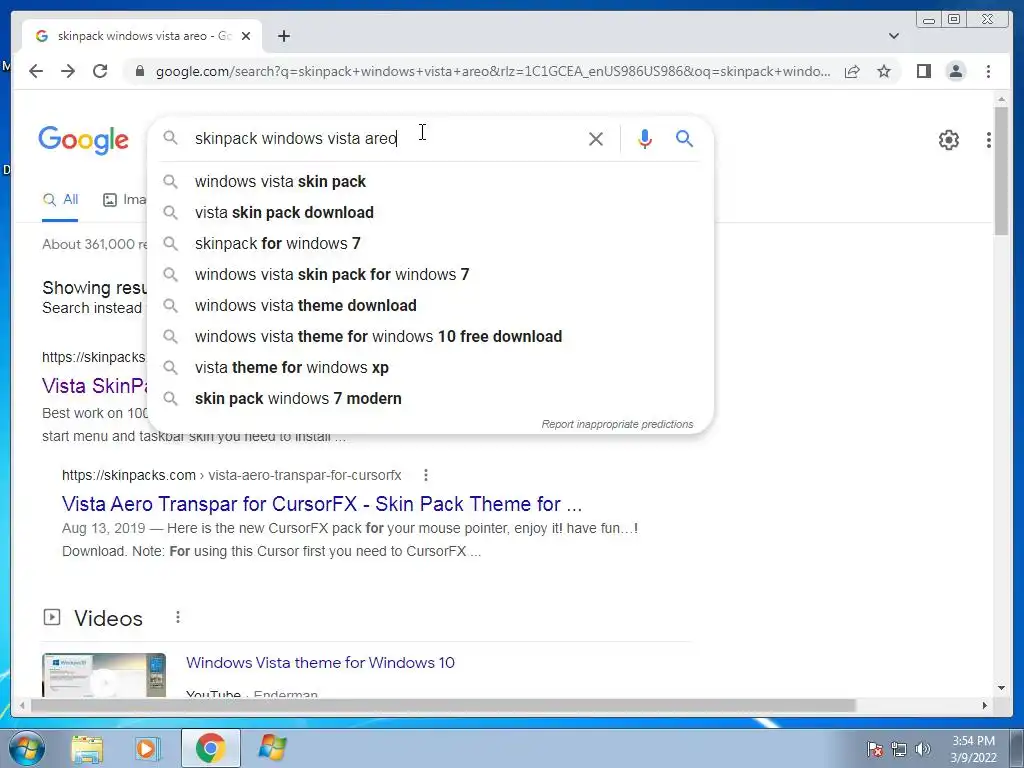The image size is (1024, 768).
Task: Select Chrome in the taskbar
Action: tap(210, 748)
